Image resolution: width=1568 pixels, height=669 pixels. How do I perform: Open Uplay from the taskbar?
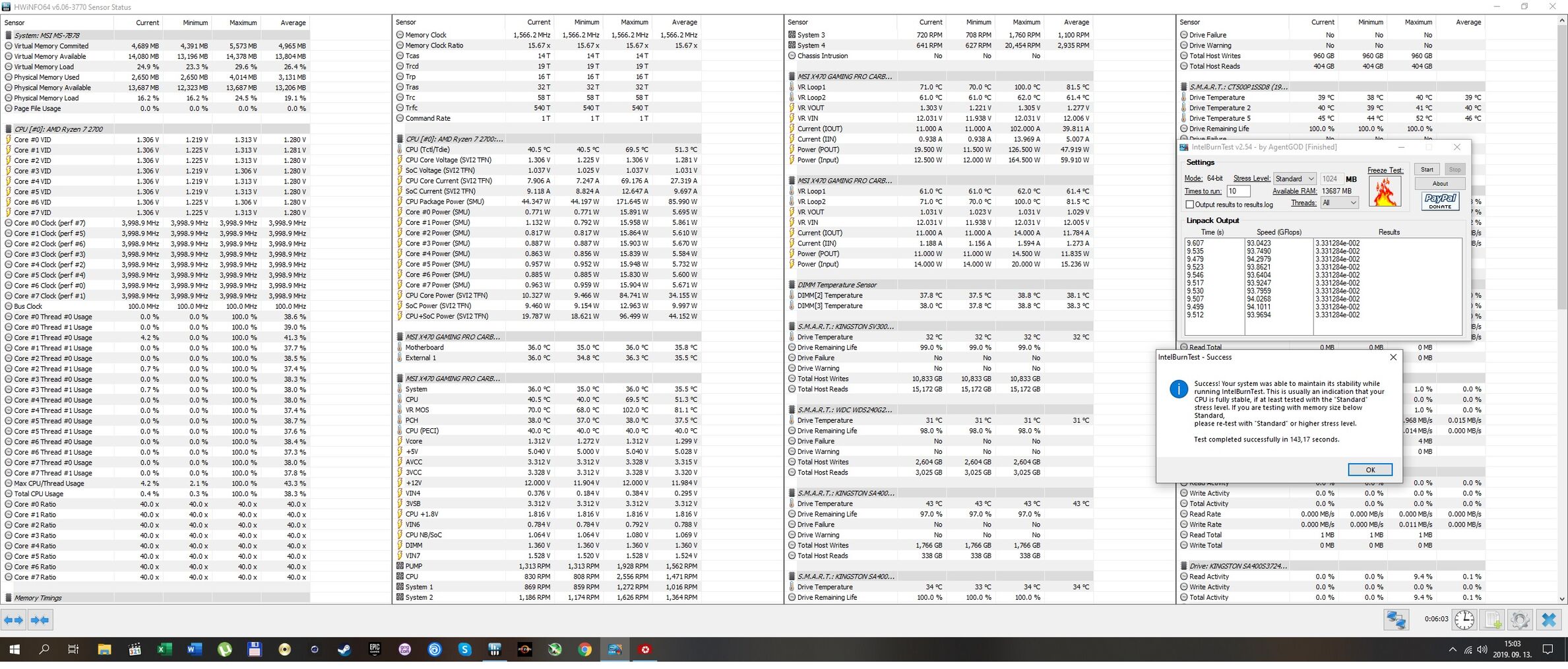pos(435,650)
